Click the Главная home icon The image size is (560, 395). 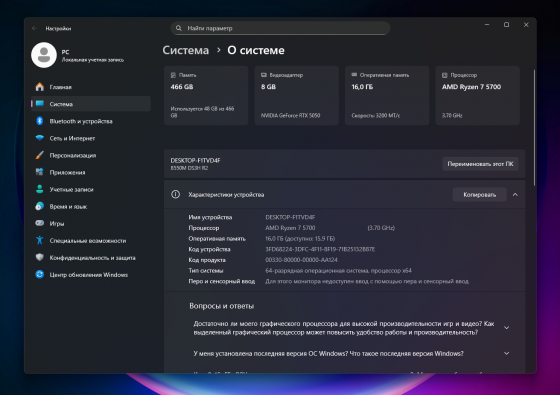click(x=40, y=87)
